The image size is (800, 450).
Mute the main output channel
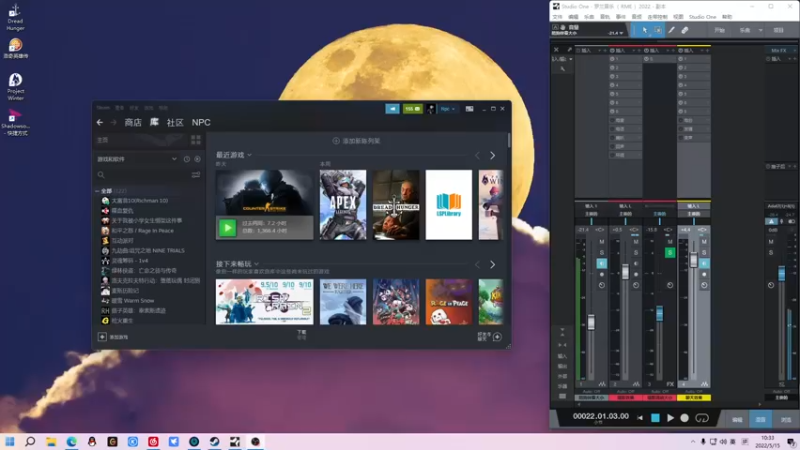pyautogui.click(x=771, y=242)
